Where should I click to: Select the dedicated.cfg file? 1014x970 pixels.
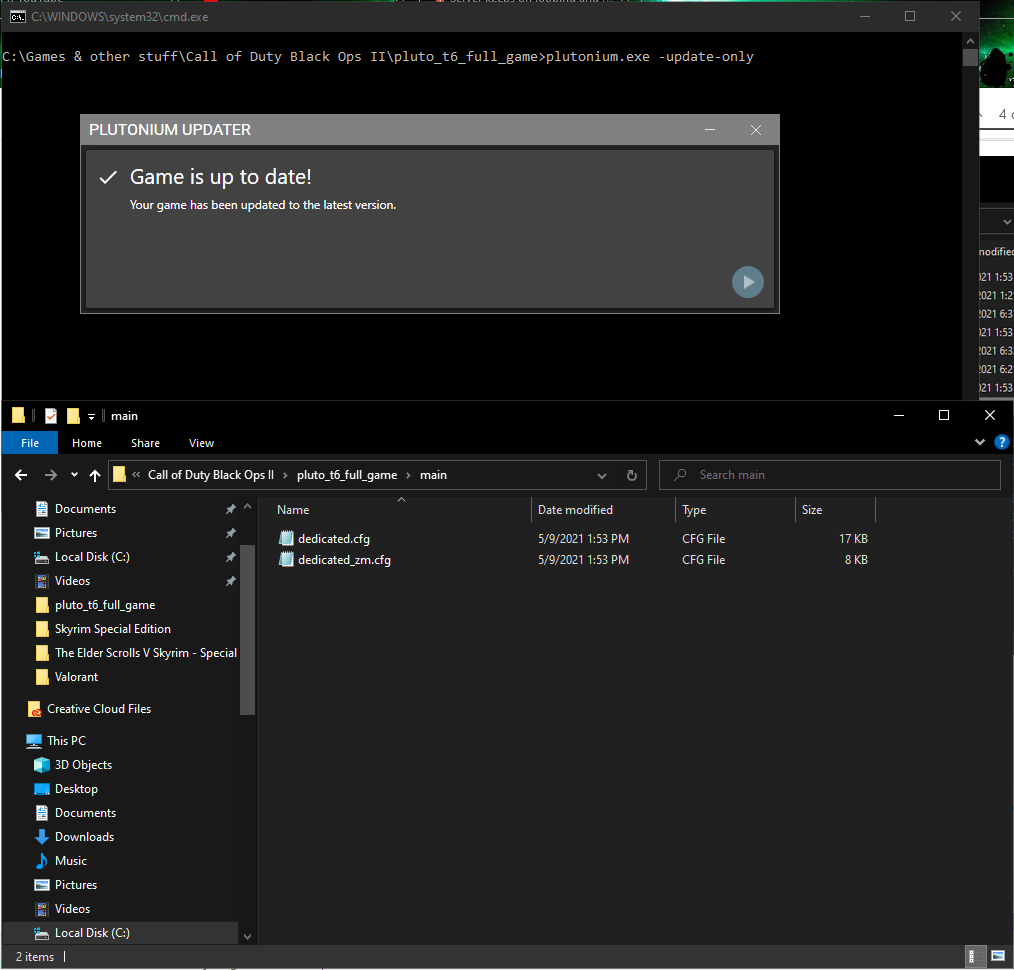tap(334, 539)
